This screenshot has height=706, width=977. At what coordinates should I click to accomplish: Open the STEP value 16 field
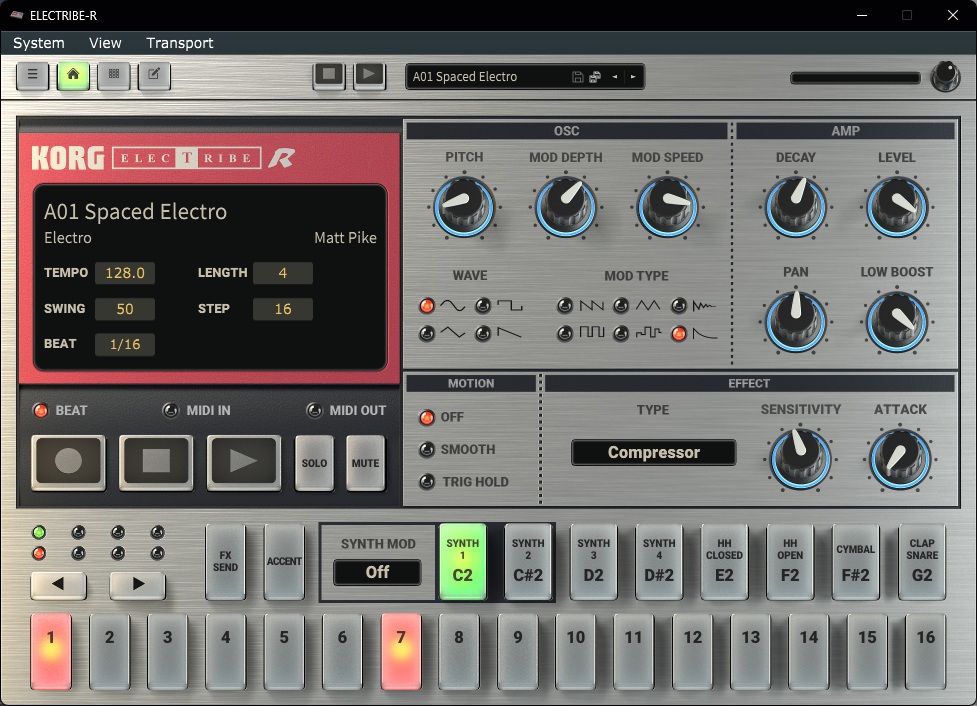283,308
